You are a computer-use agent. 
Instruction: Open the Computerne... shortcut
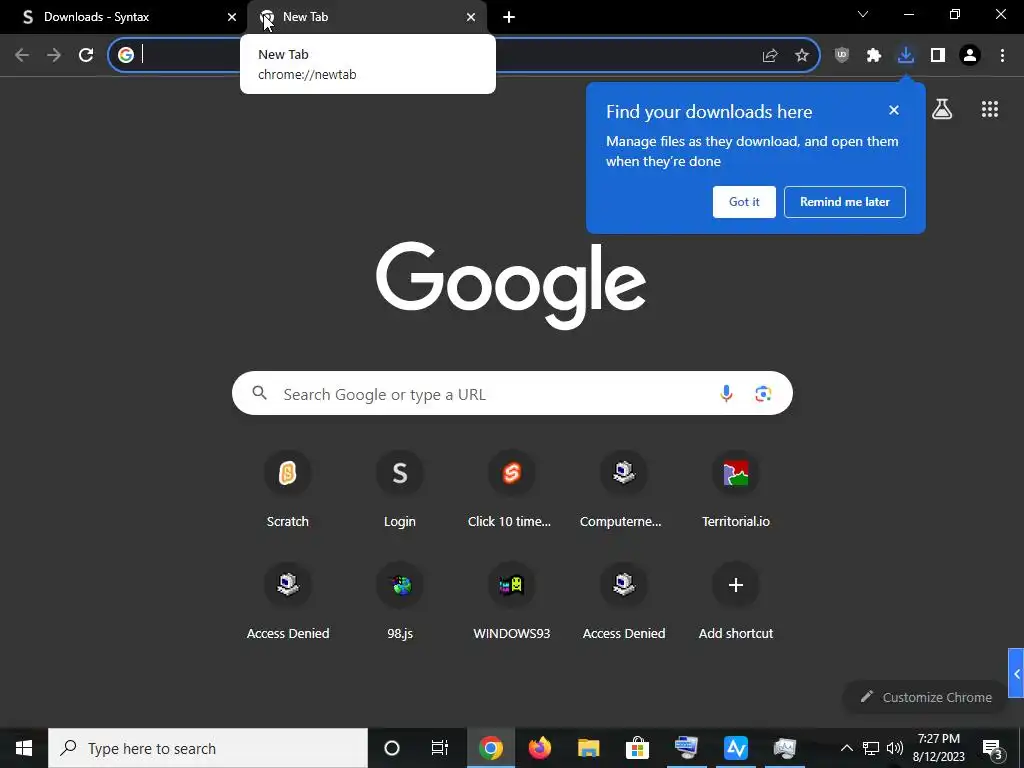tap(624, 490)
